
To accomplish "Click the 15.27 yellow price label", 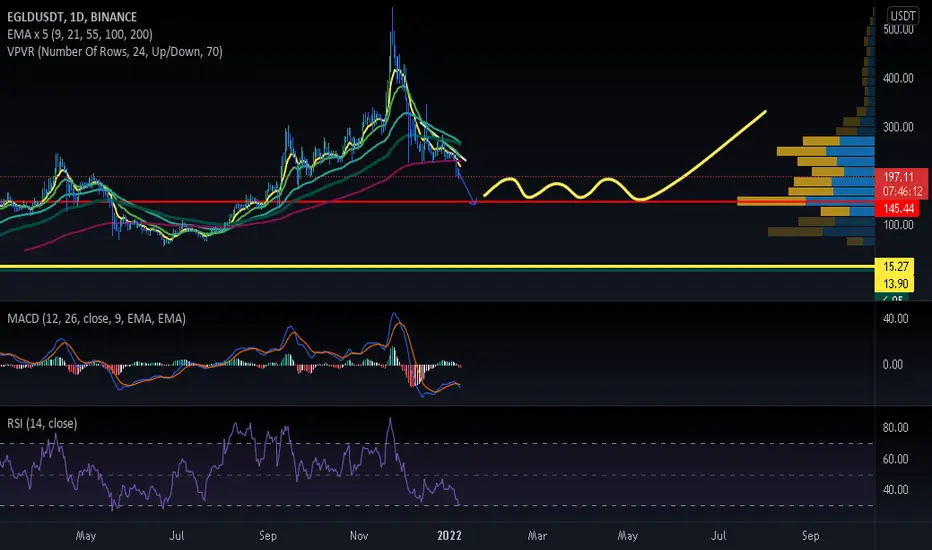I will (x=895, y=266).
